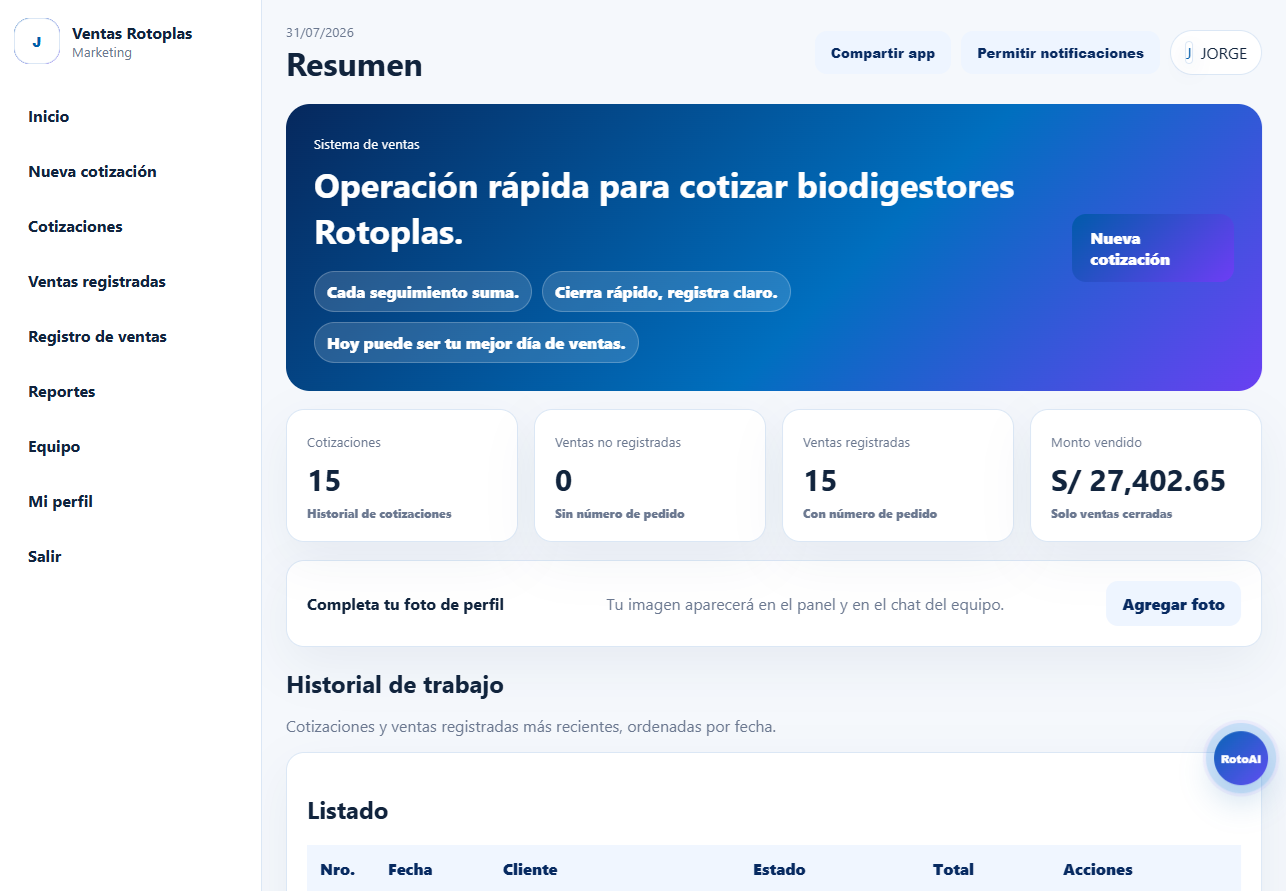The image size is (1286, 891).
Task: Open the Reportes section
Action: (x=62, y=392)
